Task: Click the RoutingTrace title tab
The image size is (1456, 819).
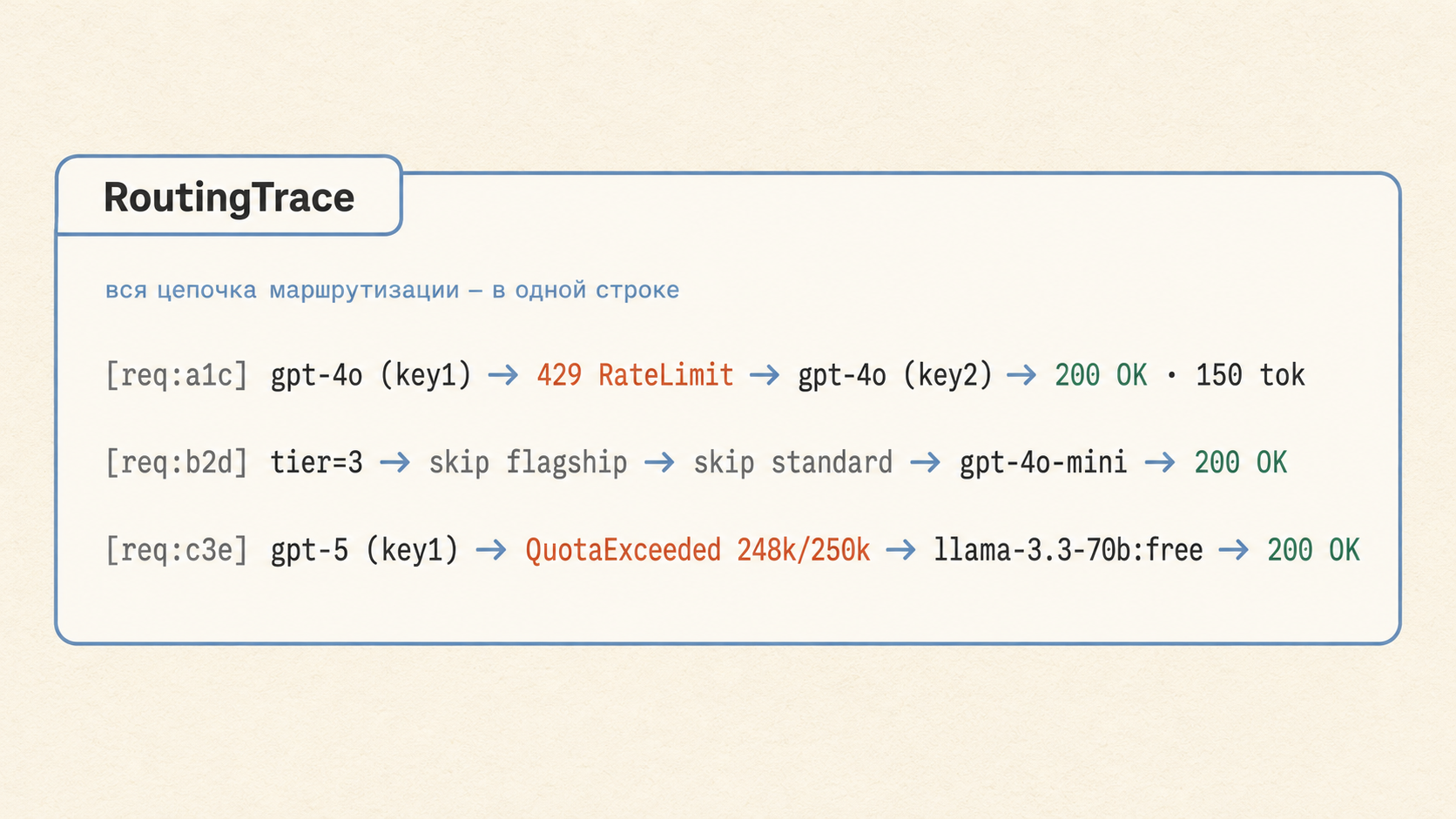Action: [x=229, y=196]
